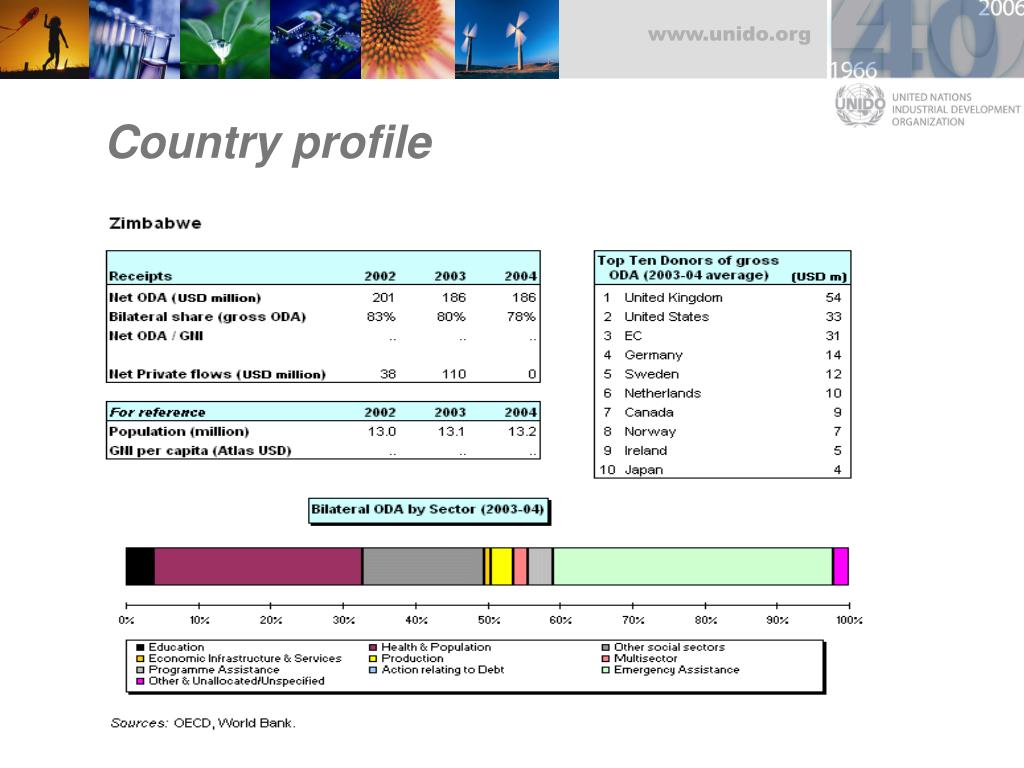Select the orange flower banner photo
This screenshot has height=768, width=1024.
coord(408,39)
